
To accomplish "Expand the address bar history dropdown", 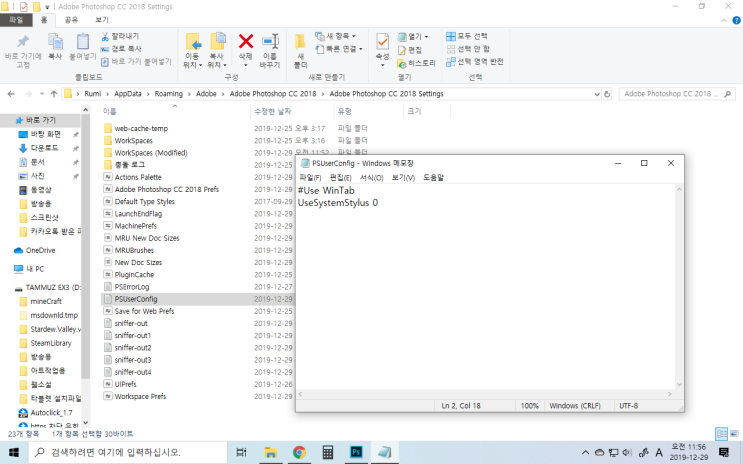I will [597, 94].
